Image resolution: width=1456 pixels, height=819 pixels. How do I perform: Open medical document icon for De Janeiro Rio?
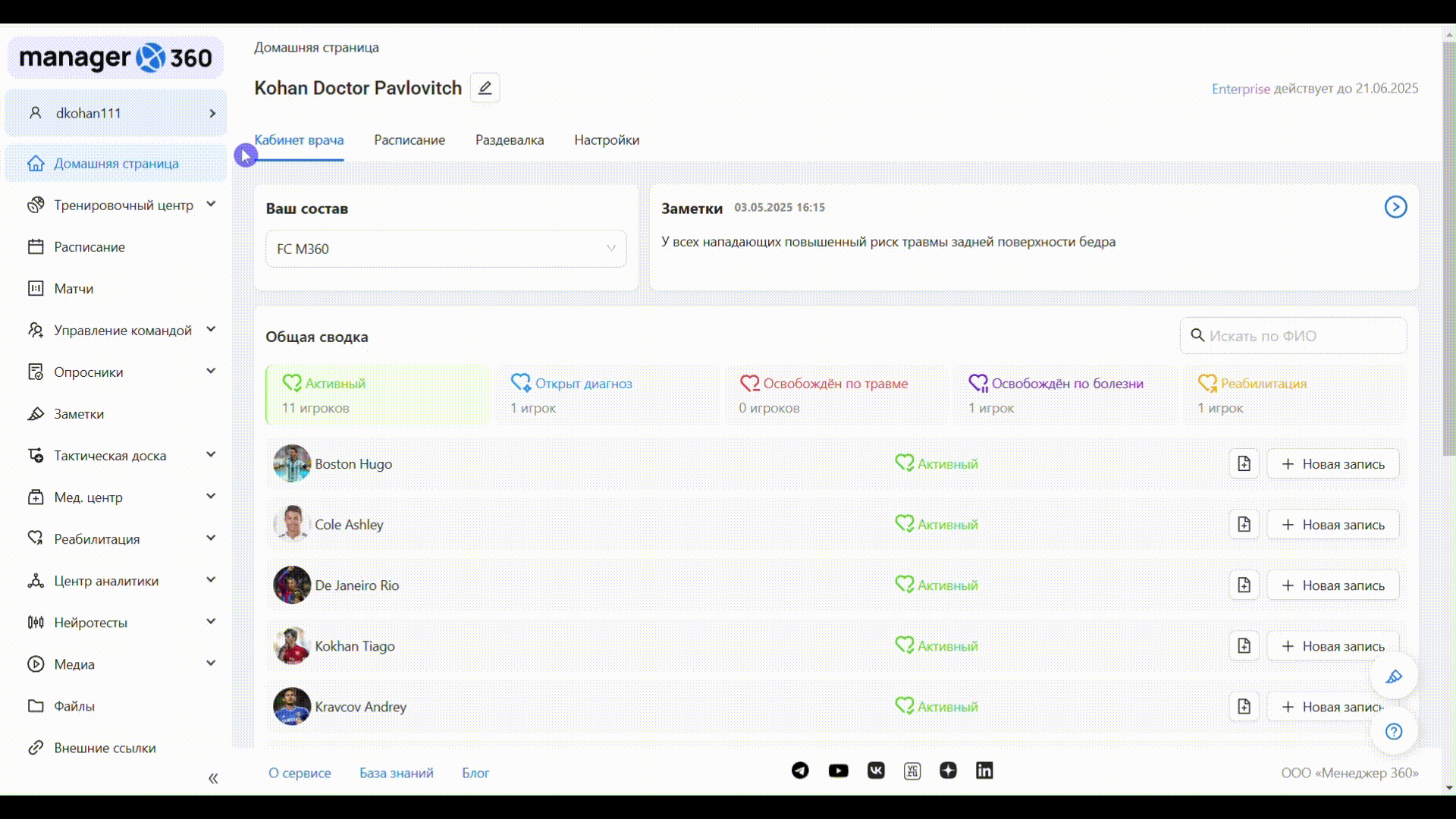click(x=1244, y=585)
